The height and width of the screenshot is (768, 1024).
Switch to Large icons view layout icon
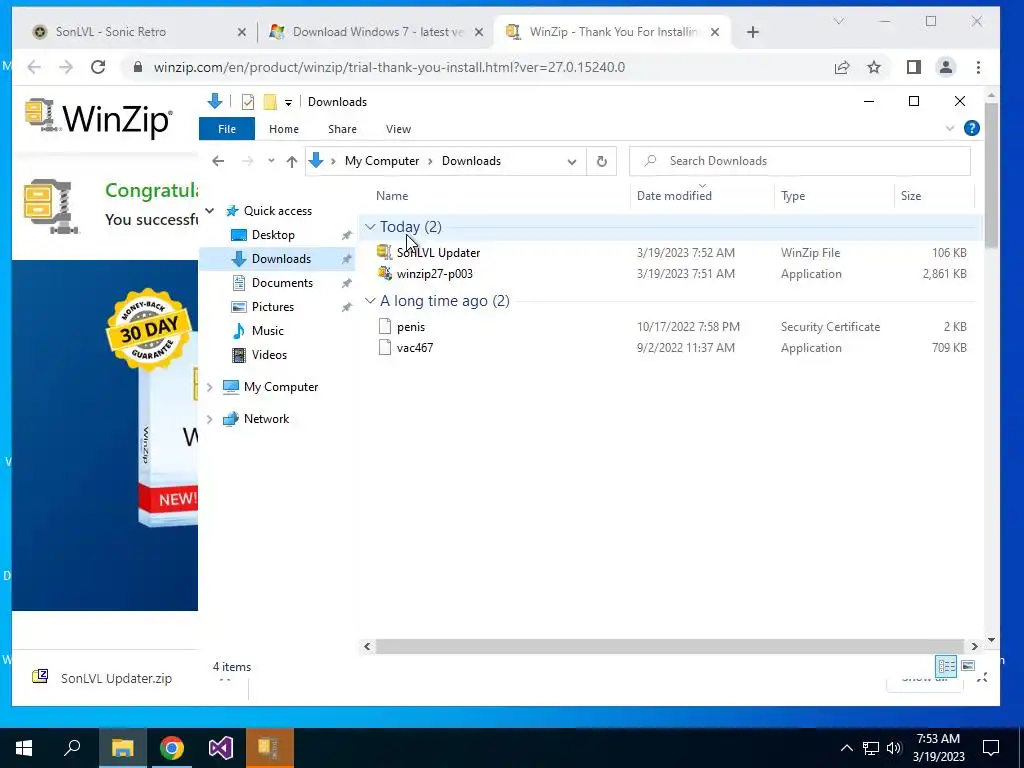pos(968,666)
